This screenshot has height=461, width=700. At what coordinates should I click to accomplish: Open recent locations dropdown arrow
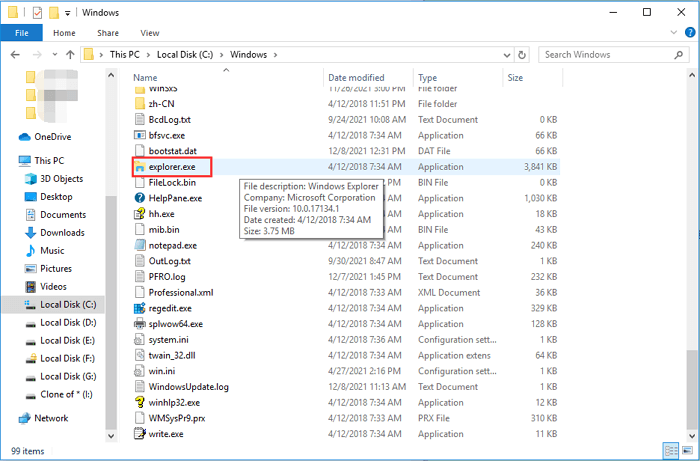[x=55, y=55]
